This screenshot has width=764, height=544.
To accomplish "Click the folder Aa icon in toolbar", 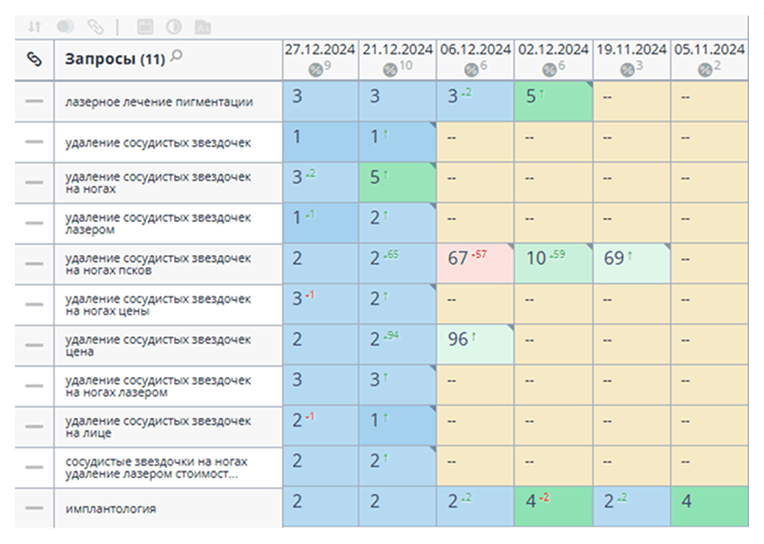I will (203, 27).
